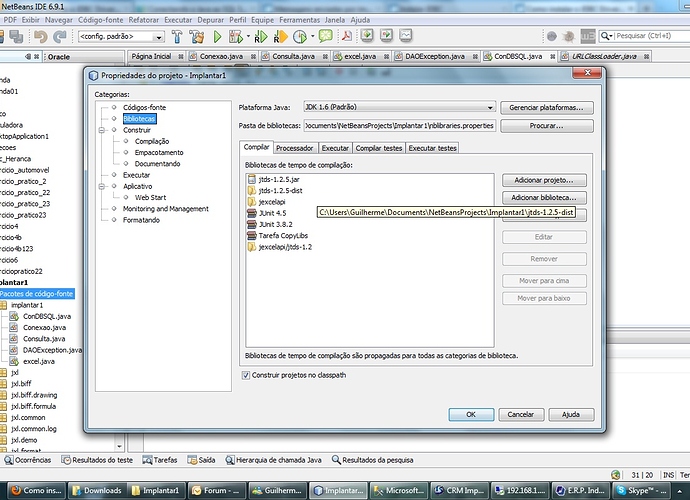Click the search magnifier icon dropdown

(x=607, y=36)
